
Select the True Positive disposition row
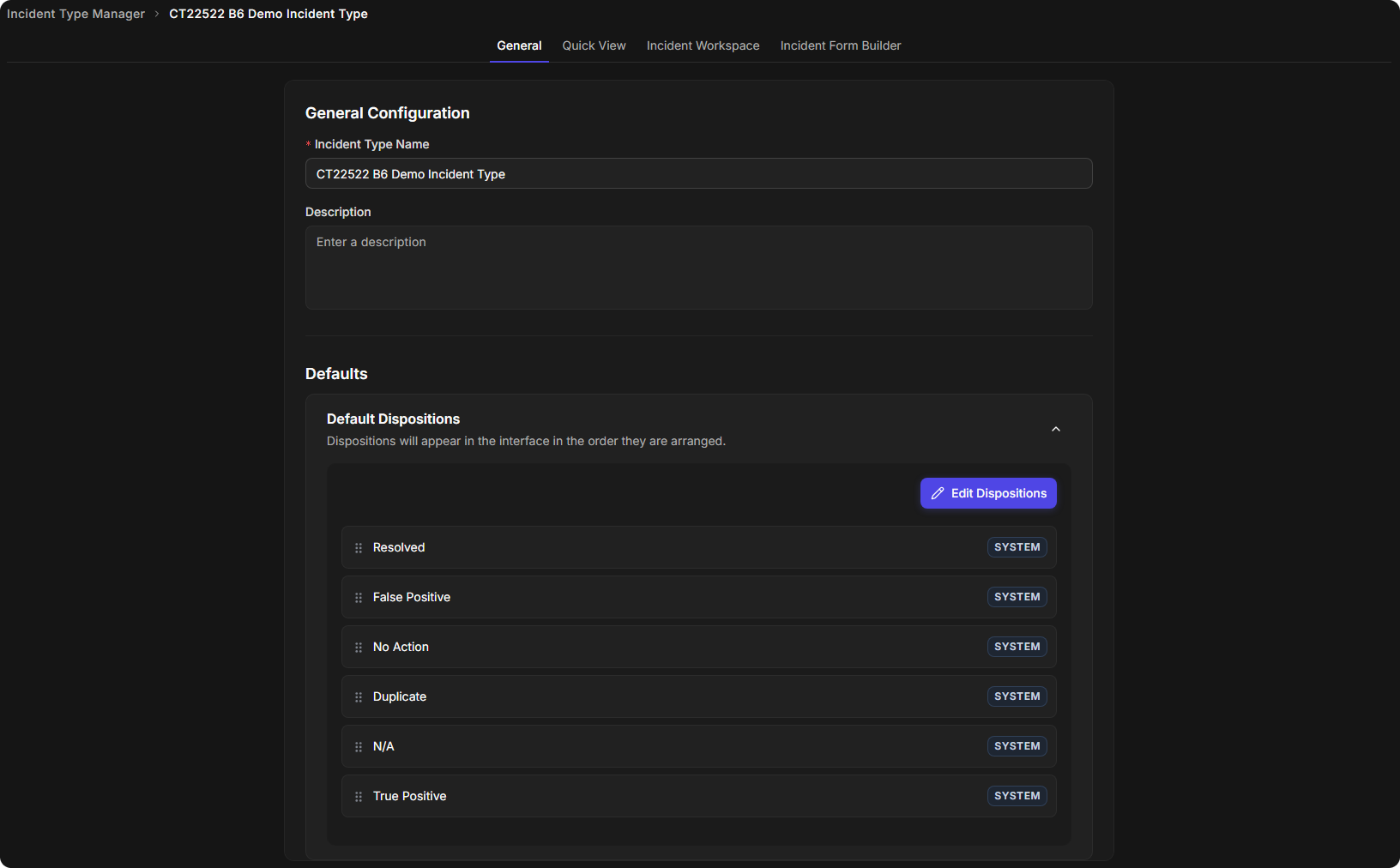pos(698,796)
